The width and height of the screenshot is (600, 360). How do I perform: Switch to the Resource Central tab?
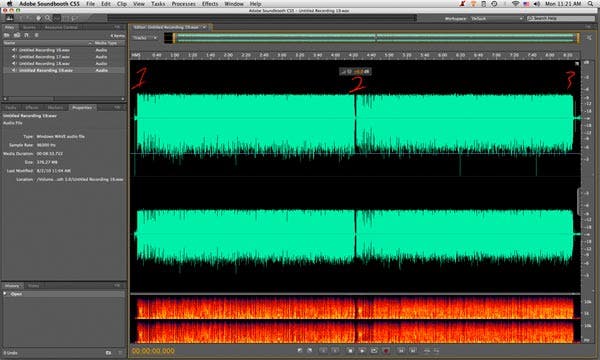tap(61, 27)
